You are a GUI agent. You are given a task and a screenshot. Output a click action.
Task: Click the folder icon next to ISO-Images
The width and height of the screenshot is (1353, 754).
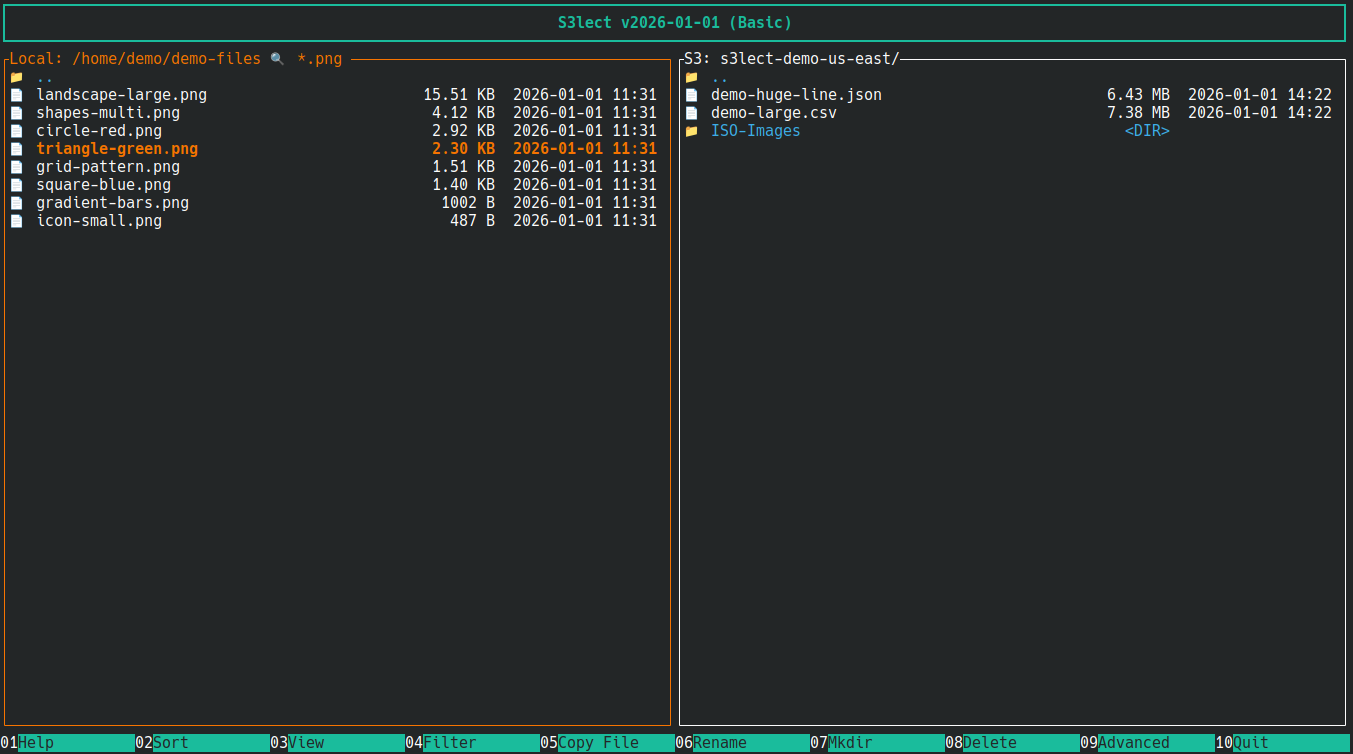691,130
